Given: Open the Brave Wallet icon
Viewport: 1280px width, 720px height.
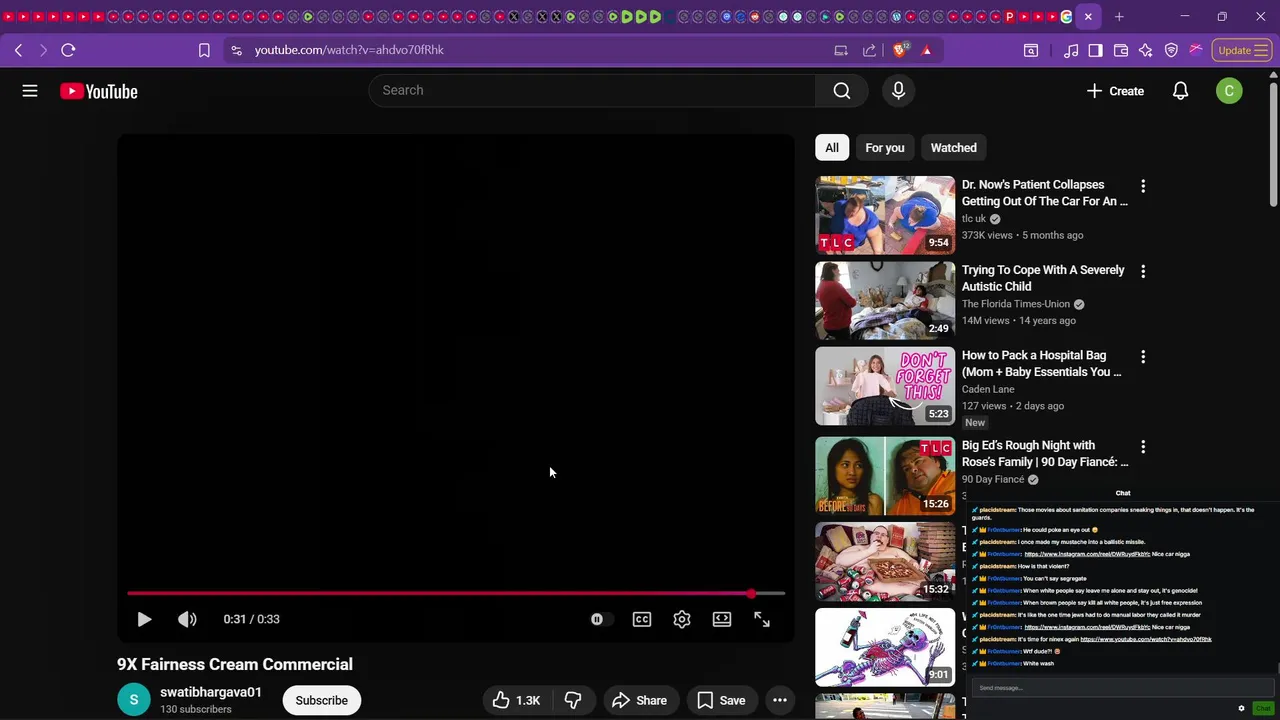Looking at the screenshot, I should pyautogui.click(x=1121, y=50).
